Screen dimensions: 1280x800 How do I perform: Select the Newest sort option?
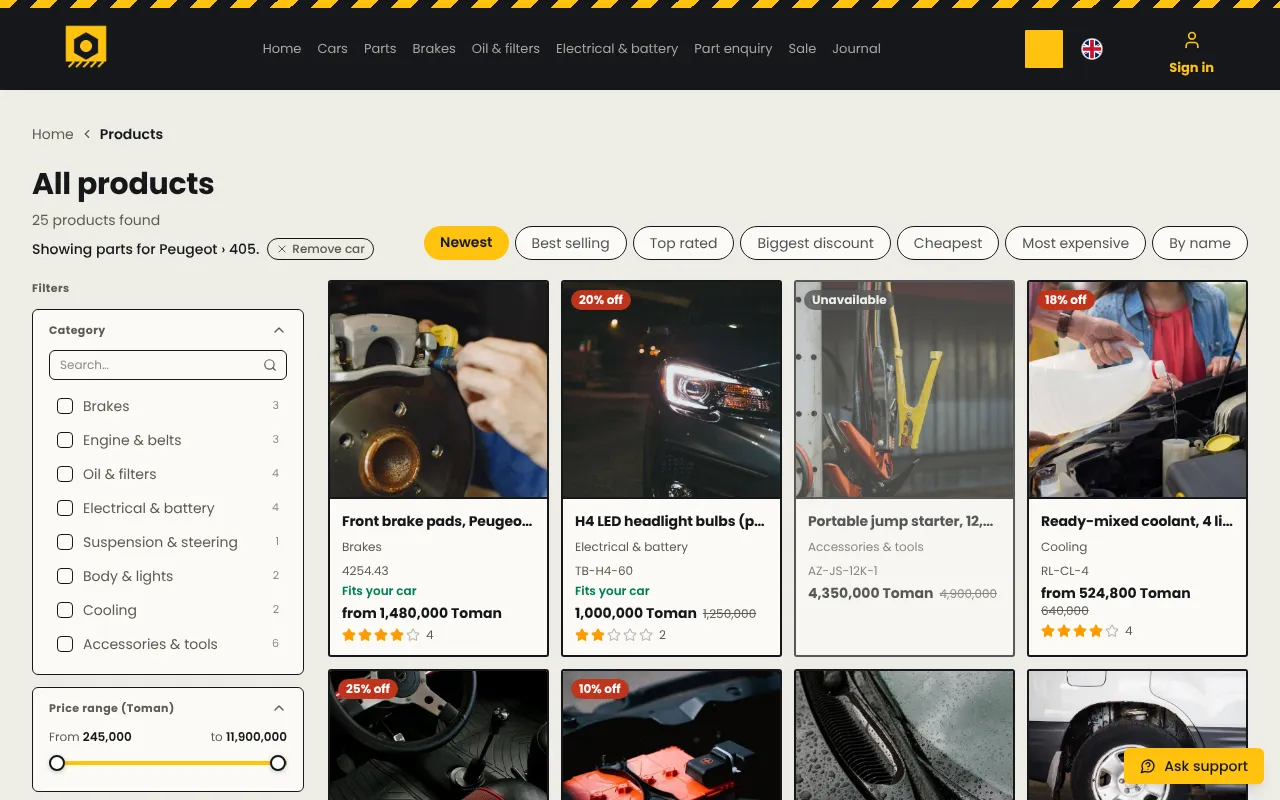(466, 243)
